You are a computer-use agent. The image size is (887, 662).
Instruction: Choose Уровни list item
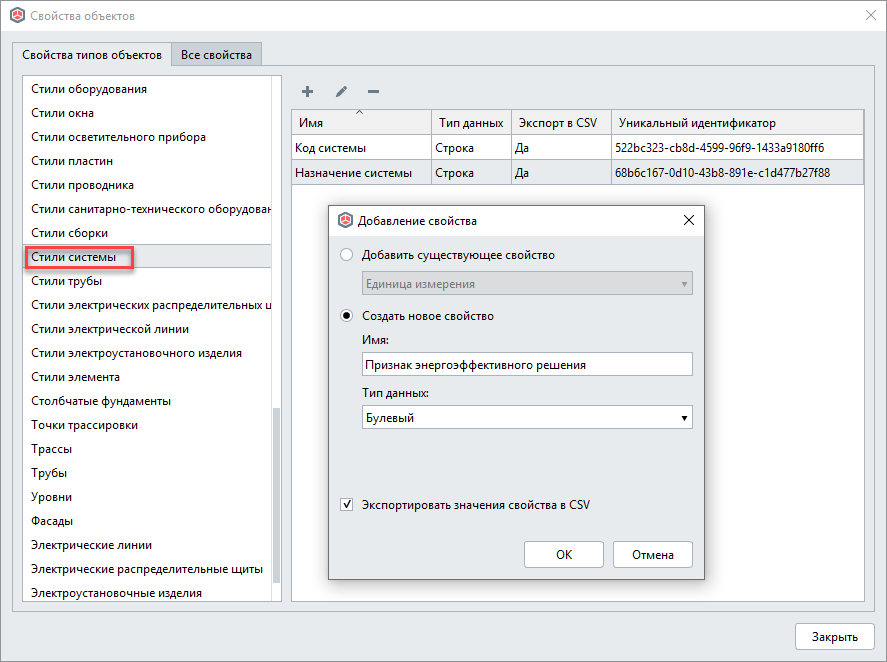147,497
